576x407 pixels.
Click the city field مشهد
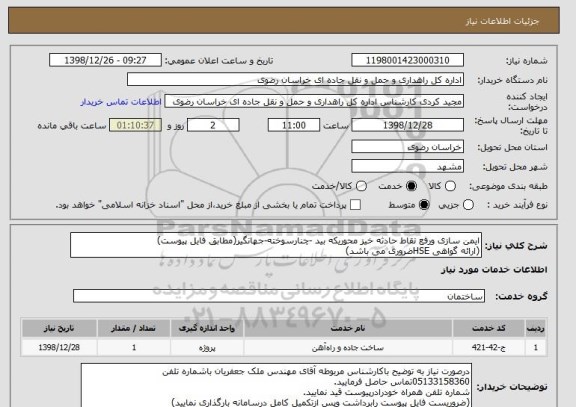tap(407, 167)
